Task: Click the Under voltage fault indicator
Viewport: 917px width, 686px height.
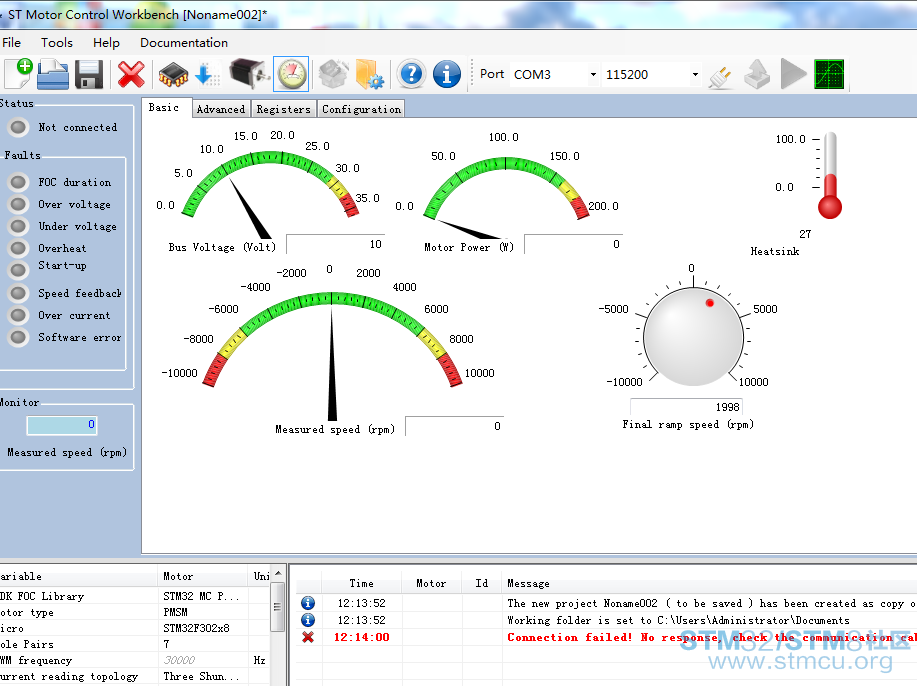Action: tap(18, 226)
